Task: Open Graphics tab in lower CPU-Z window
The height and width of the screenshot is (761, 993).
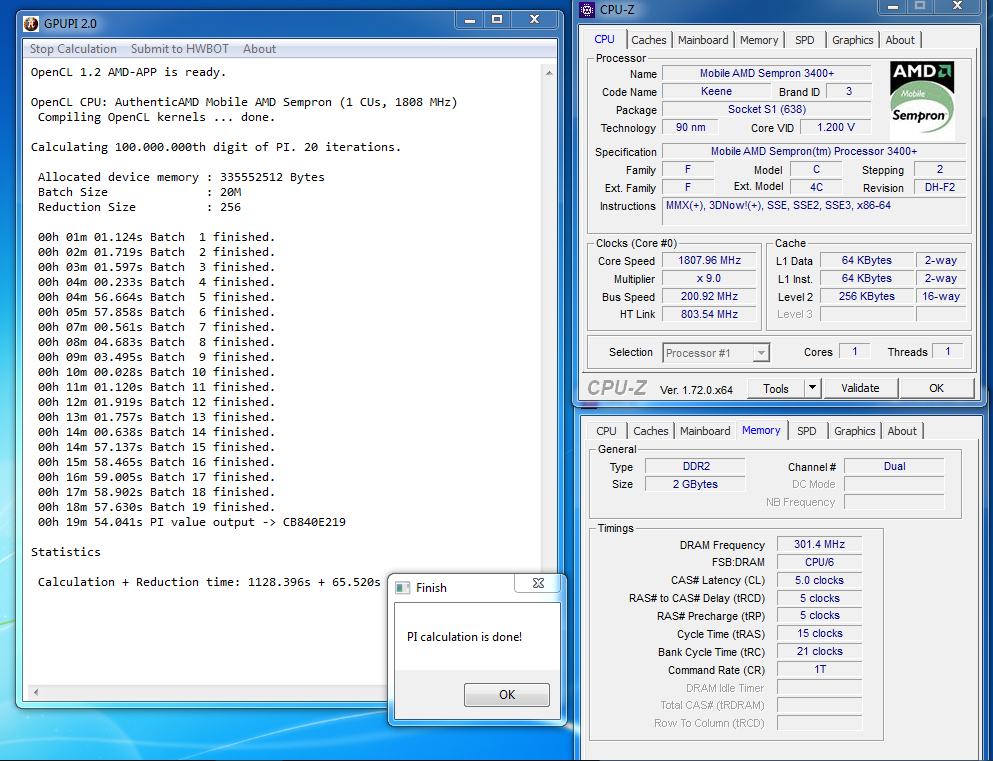Action: [x=854, y=431]
